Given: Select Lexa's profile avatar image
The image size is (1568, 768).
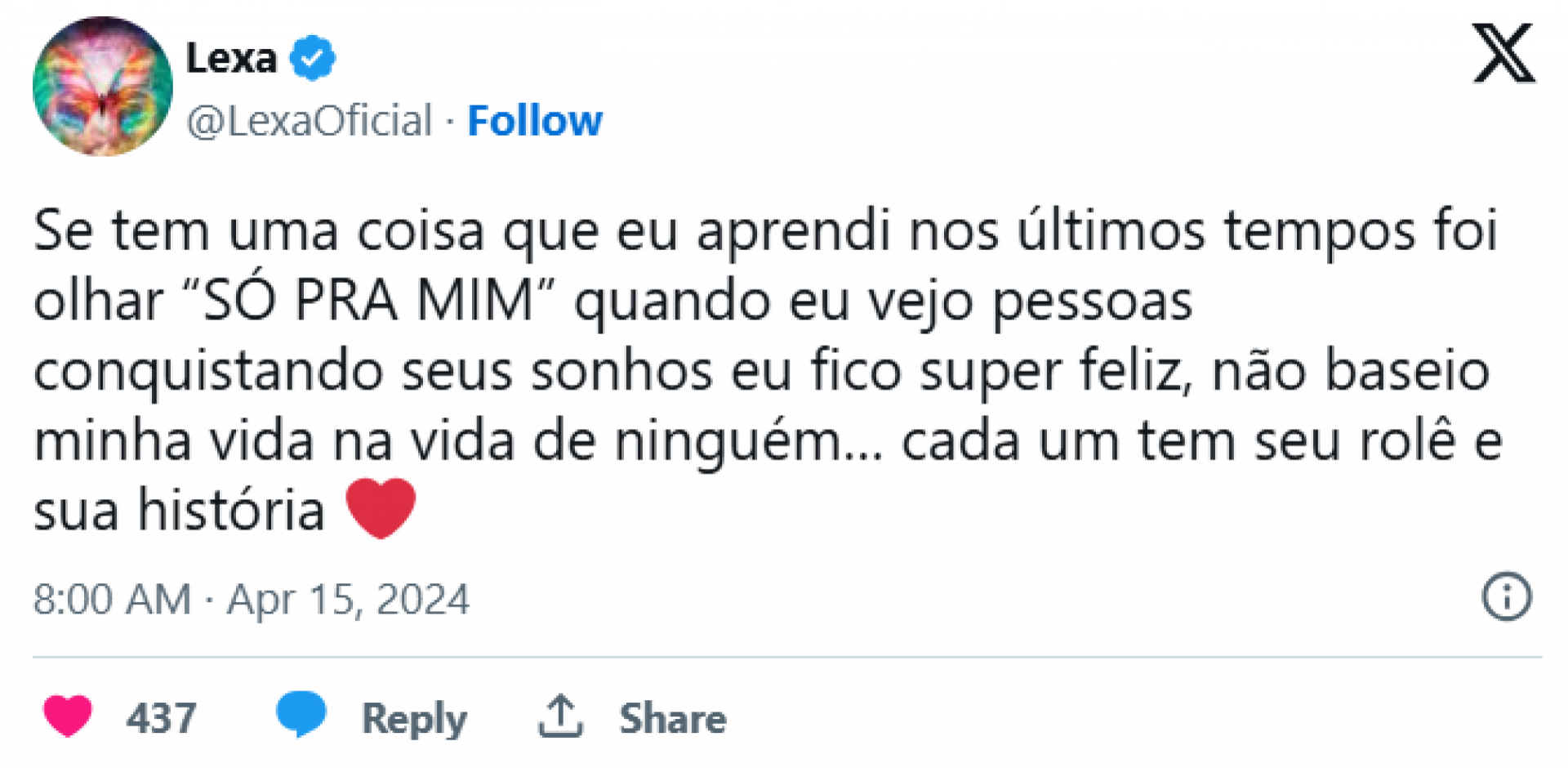Looking at the screenshot, I should pyautogui.click(x=102, y=86).
